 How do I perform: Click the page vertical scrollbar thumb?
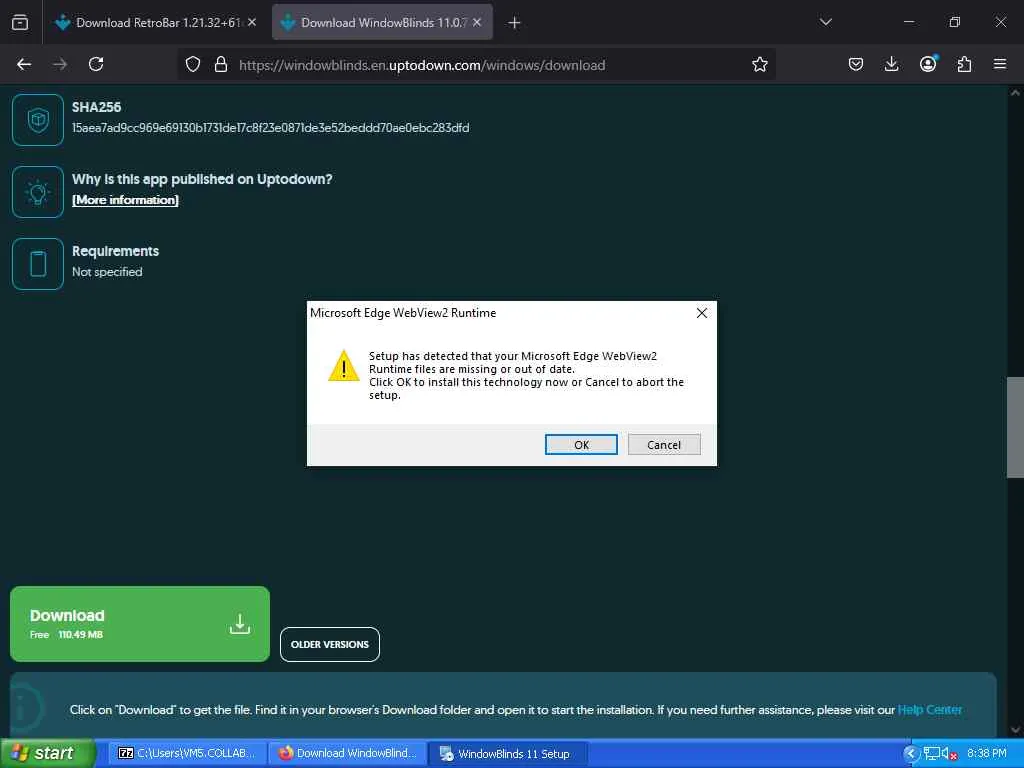(1016, 427)
